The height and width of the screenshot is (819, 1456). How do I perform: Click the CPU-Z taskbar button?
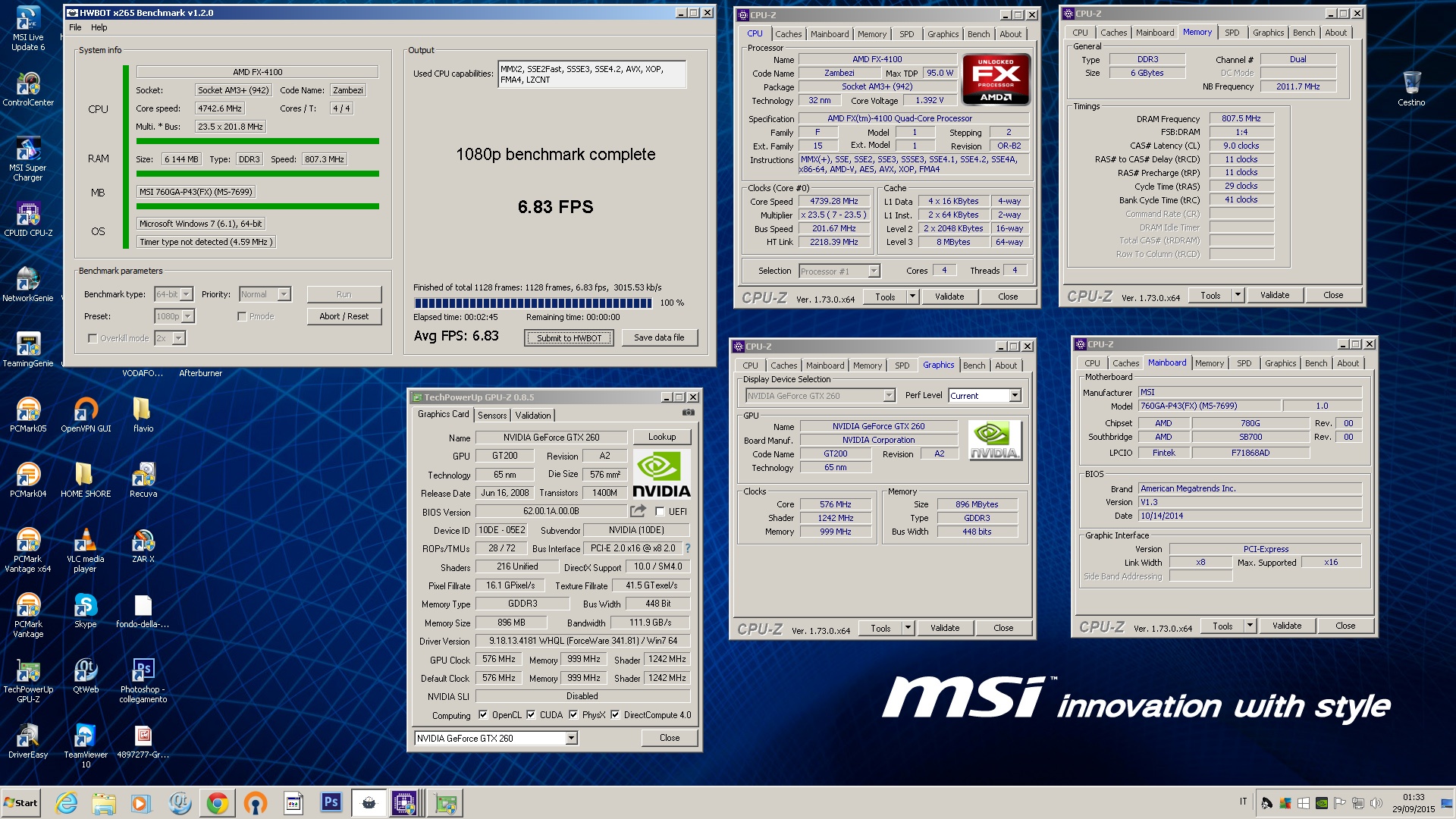click(x=405, y=803)
